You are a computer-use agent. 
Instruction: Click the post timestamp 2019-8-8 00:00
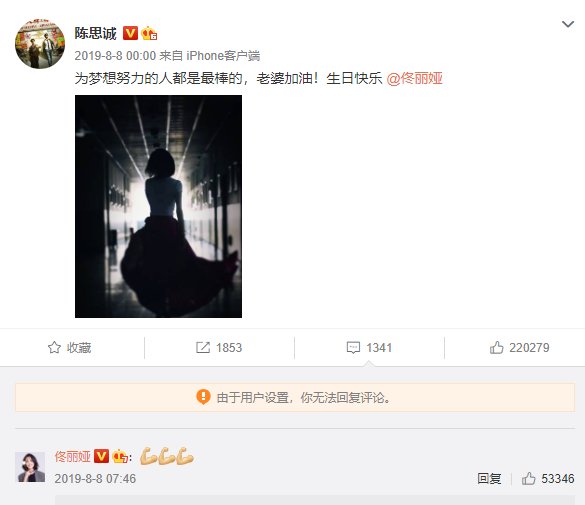pos(115,56)
